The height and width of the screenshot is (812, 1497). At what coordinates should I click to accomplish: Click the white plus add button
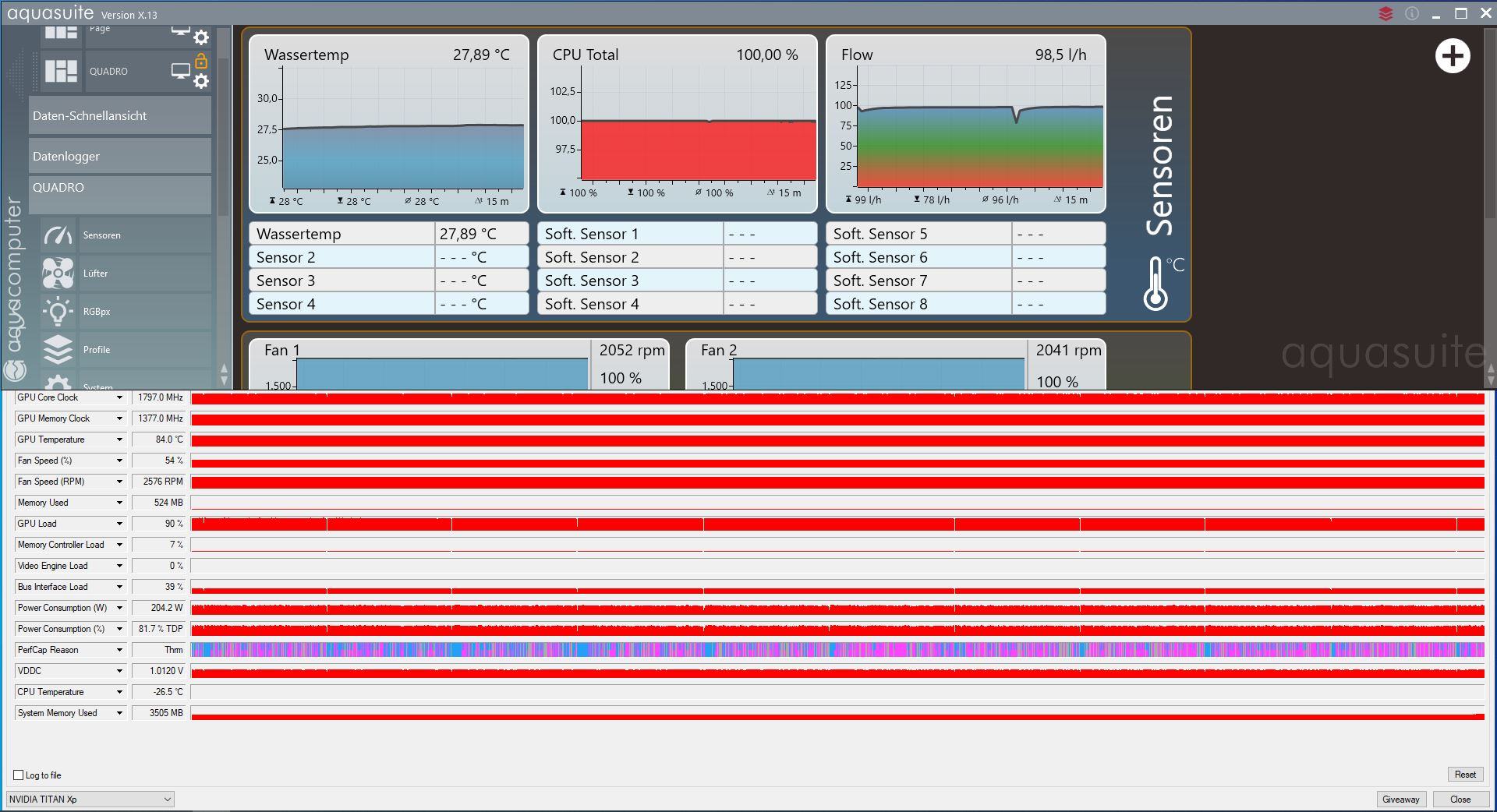click(1453, 56)
